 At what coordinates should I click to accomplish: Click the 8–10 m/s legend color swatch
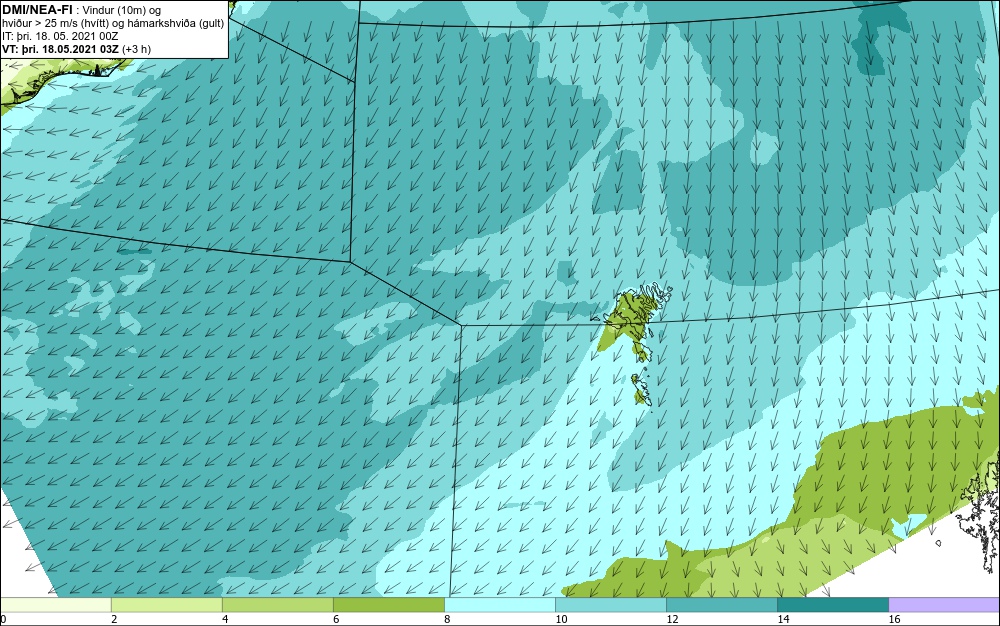(500, 605)
